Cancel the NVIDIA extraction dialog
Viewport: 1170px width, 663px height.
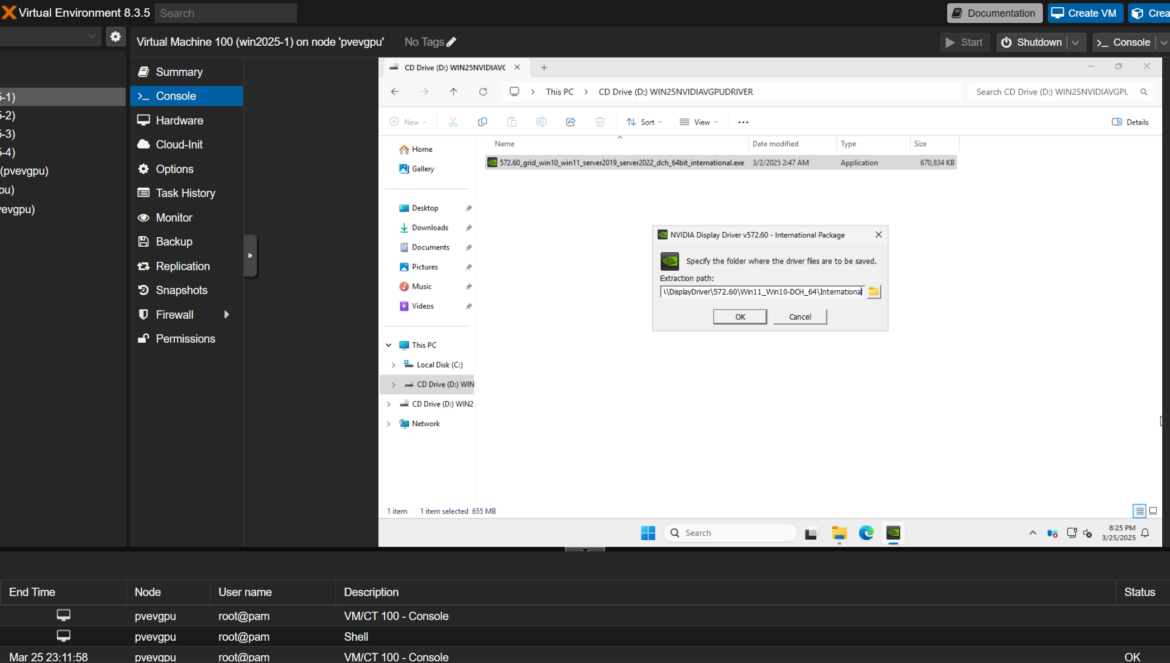click(x=800, y=317)
